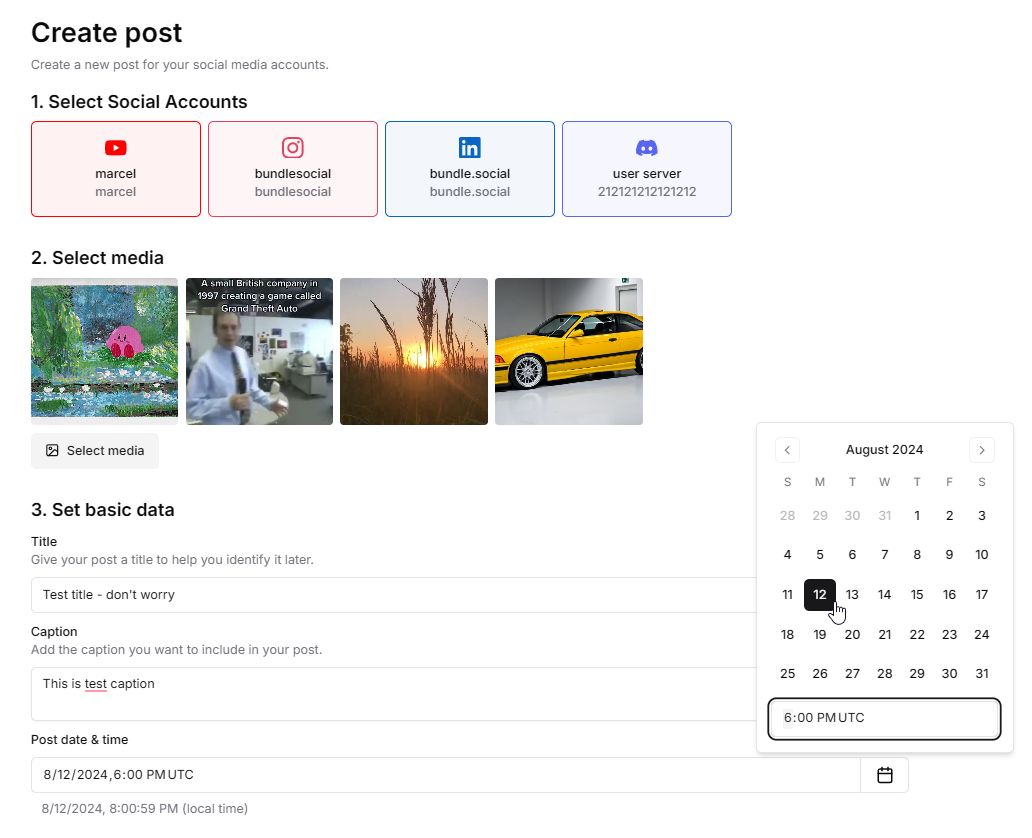Focus the Title input field
The width and height of the screenshot is (1032, 838).
(394, 595)
